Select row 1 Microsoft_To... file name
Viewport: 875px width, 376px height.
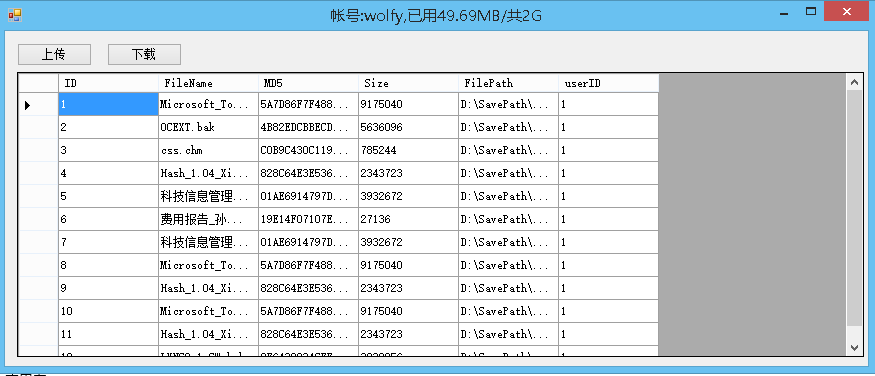tap(208, 104)
